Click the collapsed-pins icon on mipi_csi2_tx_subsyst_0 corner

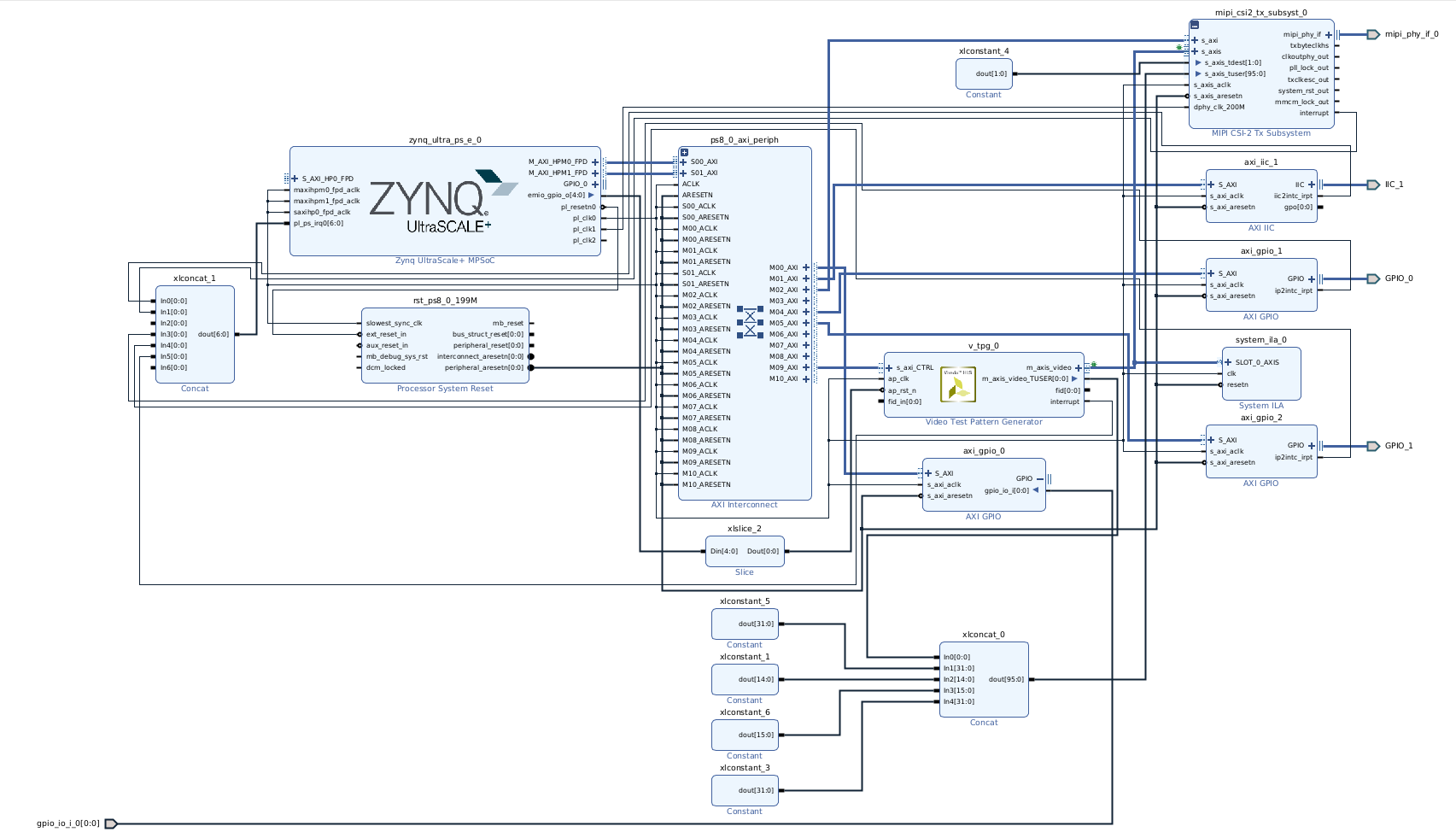point(1195,25)
